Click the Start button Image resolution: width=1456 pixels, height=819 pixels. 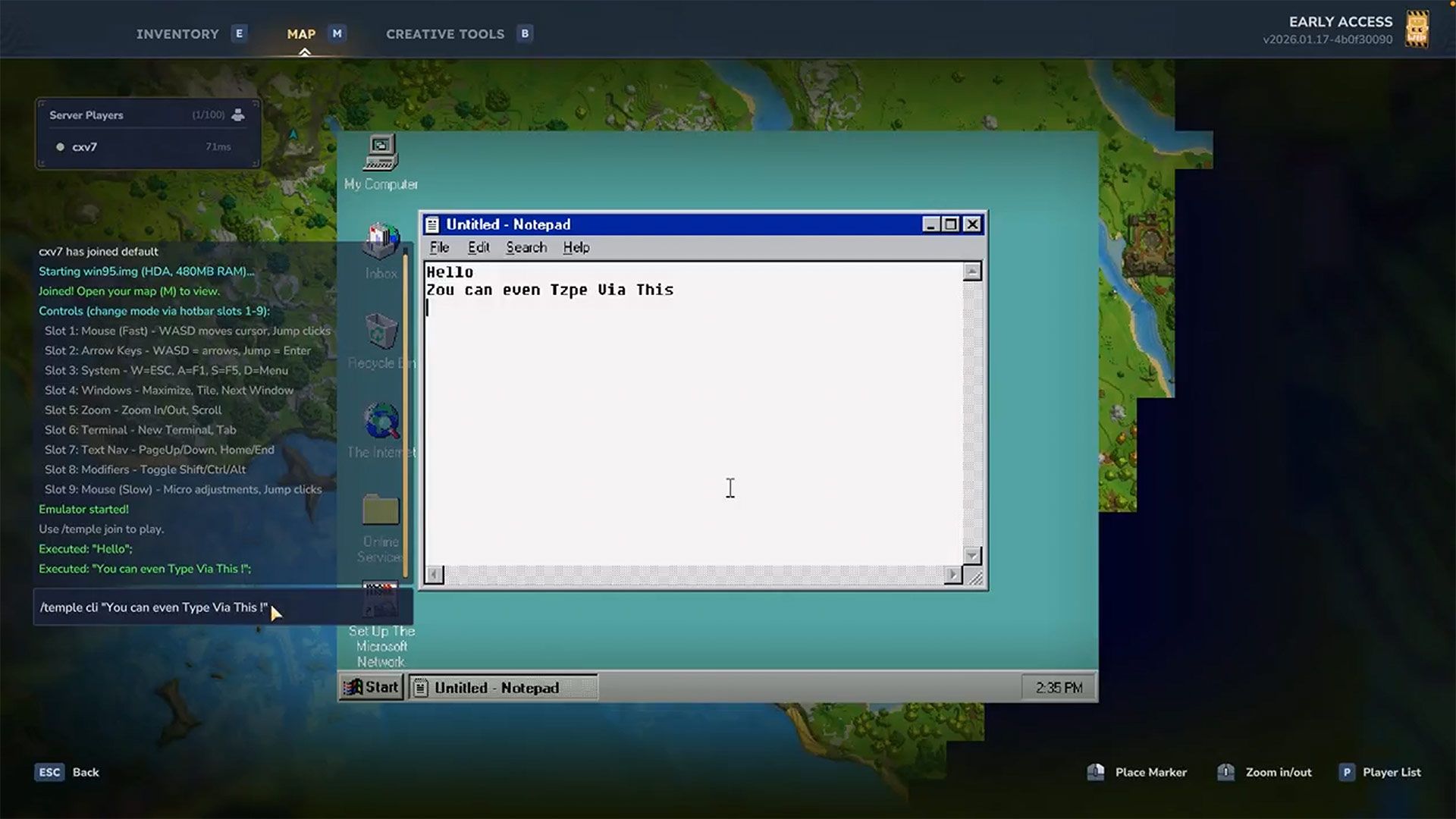[371, 687]
